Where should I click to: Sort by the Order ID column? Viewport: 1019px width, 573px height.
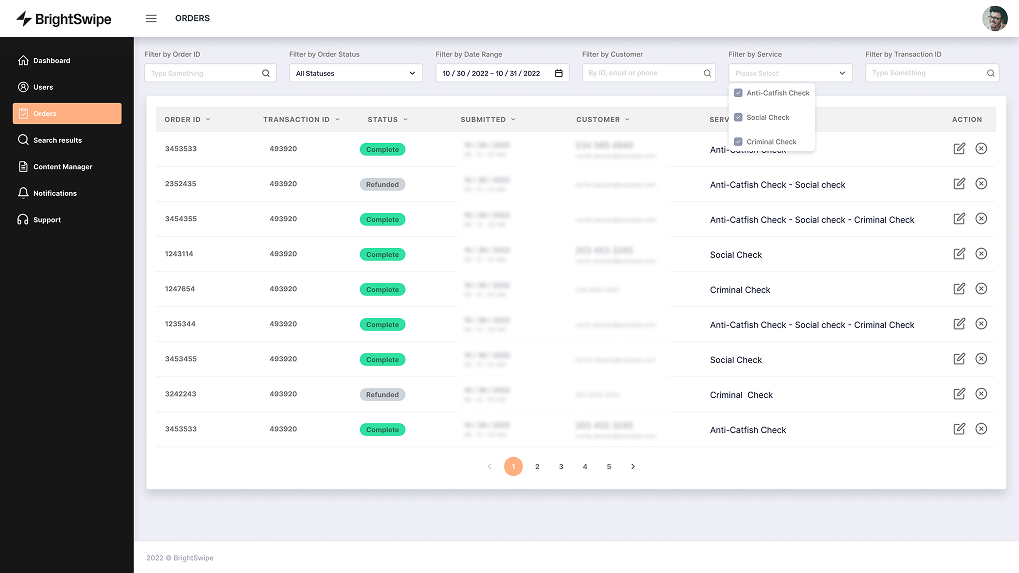click(187, 119)
